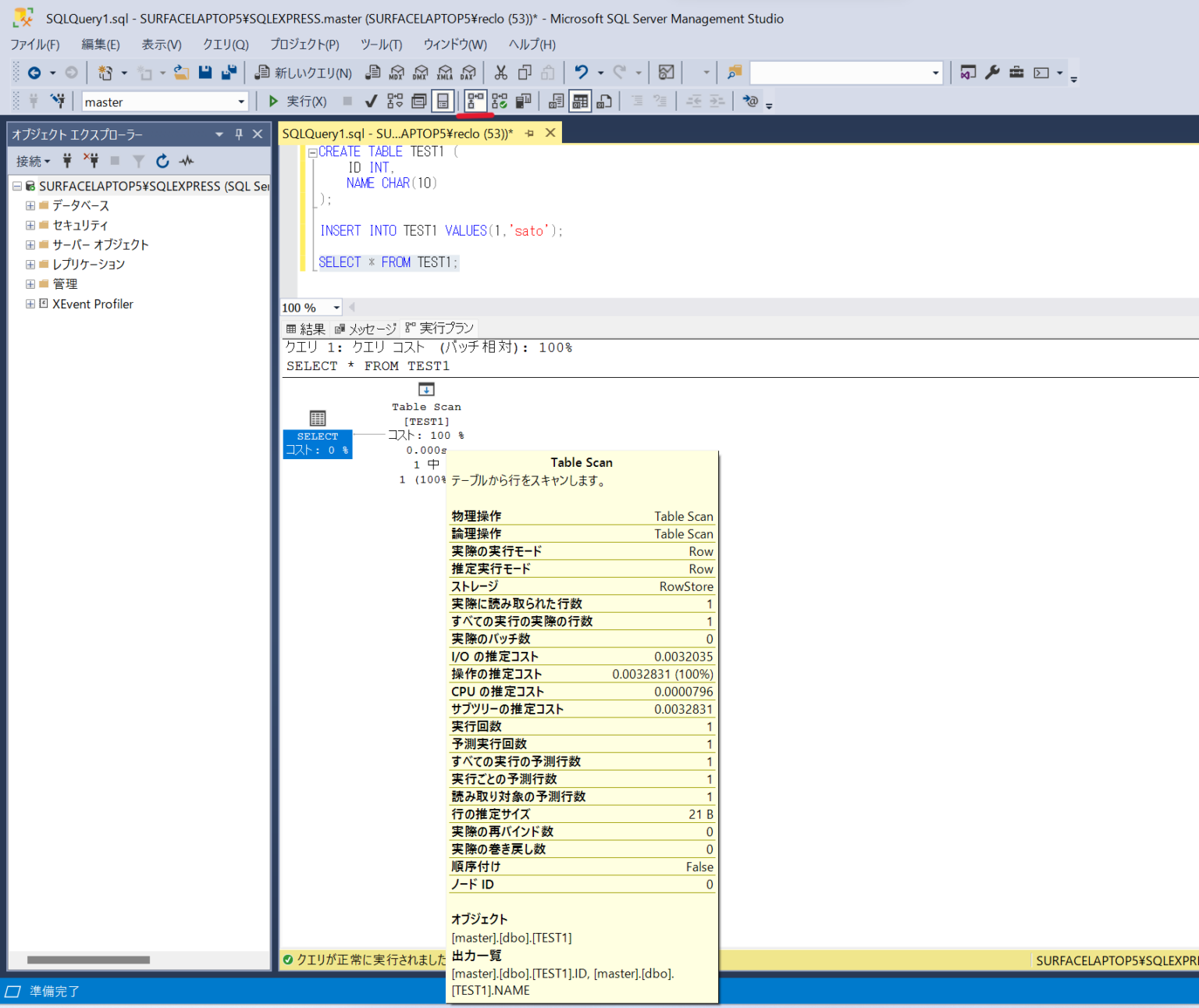
Task: Open the master database dropdown
Action: coord(240,102)
